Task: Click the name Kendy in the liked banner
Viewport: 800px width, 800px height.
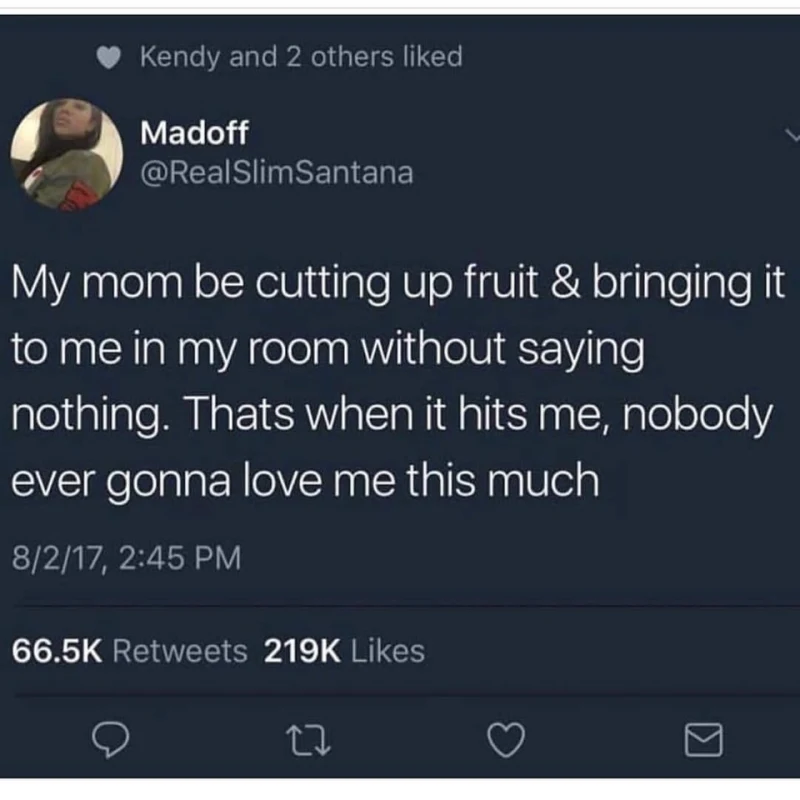Action: tap(180, 57)
